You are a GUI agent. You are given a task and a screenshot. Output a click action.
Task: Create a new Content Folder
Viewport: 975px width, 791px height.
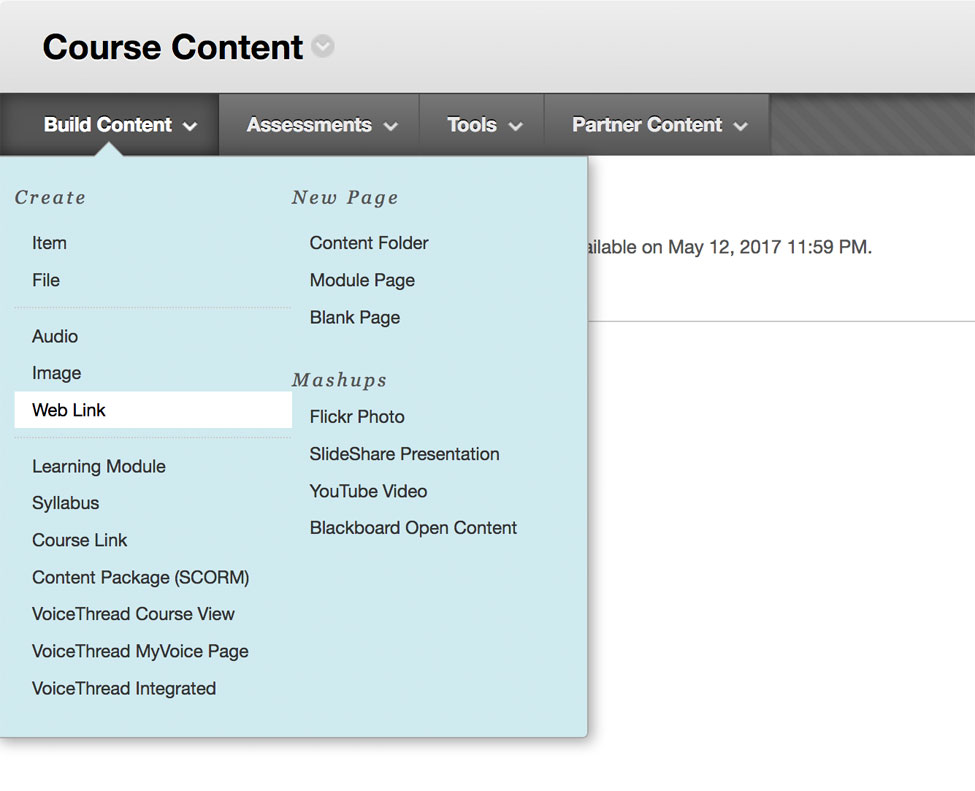(x=369, y=243)
